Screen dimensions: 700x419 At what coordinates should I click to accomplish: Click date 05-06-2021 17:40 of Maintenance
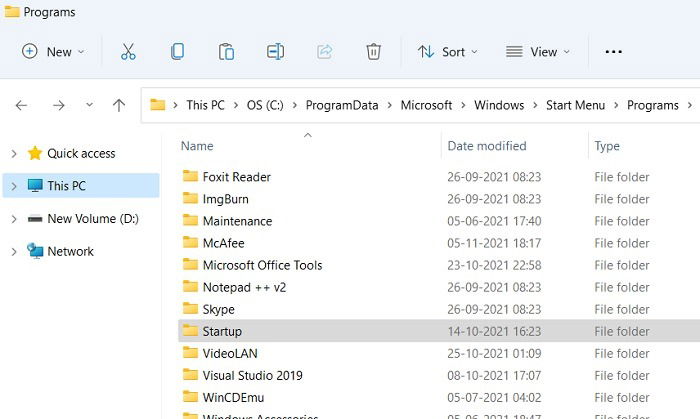point(494,221)
